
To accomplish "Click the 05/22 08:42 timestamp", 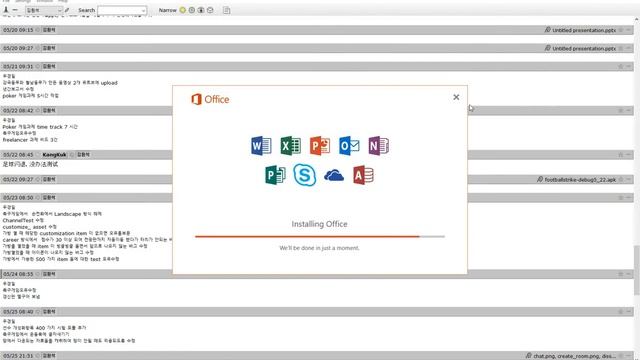I will 18,110.
